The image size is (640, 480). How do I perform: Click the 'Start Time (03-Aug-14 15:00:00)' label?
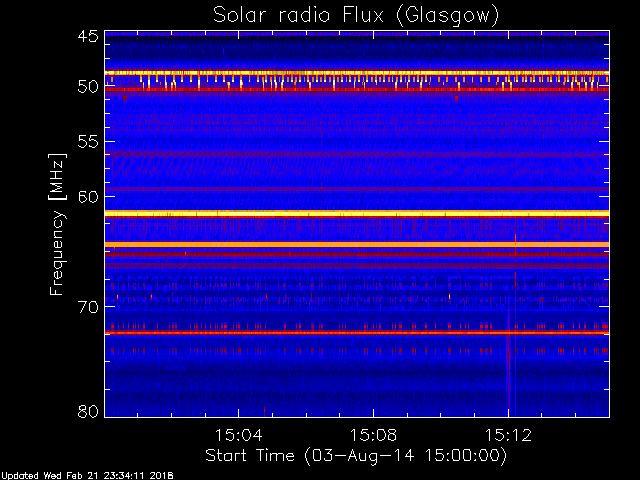(x=356, y=456)
